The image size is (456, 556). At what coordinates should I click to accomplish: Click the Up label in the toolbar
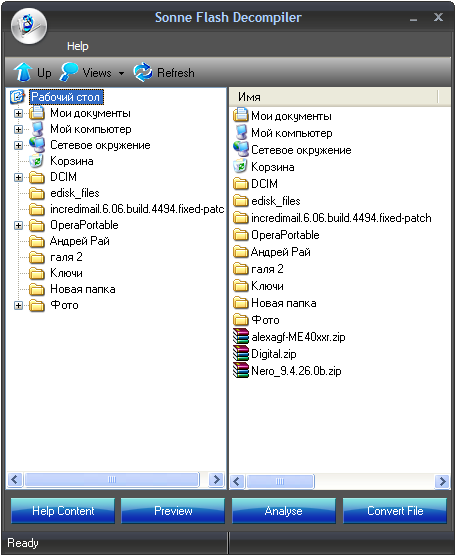(x=44, y=73)
